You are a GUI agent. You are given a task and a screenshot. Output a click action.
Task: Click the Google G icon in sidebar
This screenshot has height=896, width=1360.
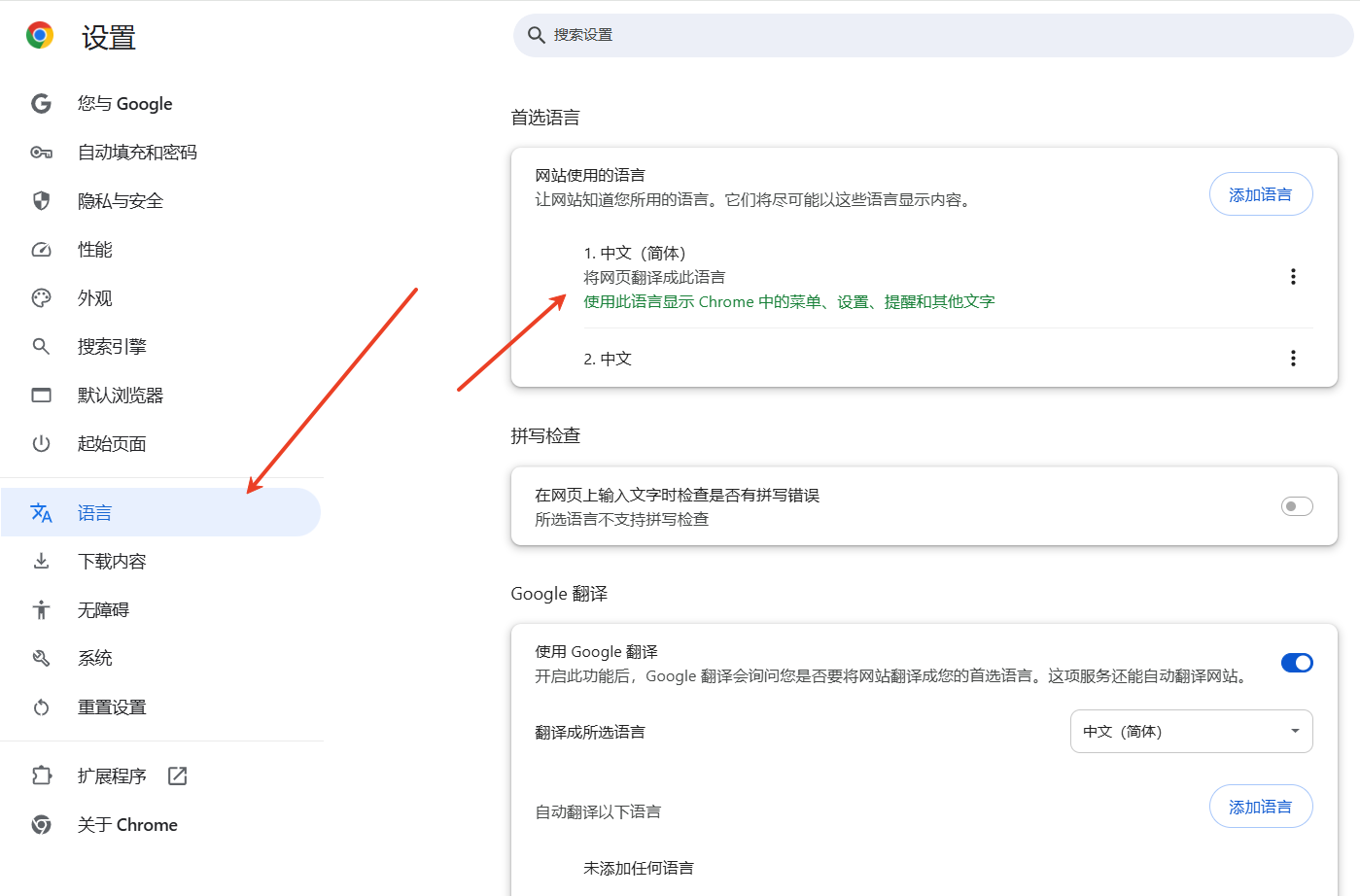[x=41, y=104]
